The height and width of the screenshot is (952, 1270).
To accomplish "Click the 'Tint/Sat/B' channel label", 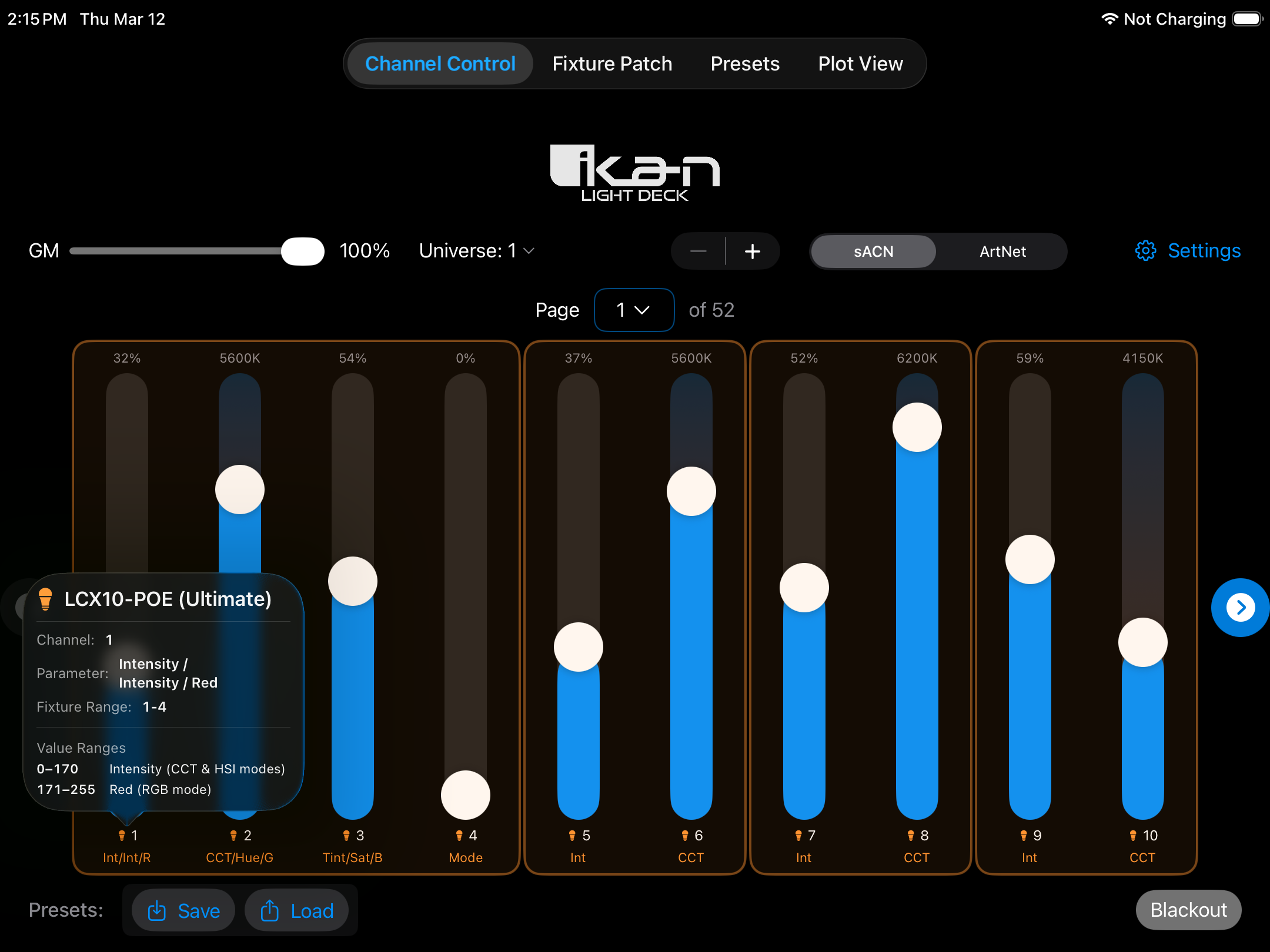I will click(353, 857).
